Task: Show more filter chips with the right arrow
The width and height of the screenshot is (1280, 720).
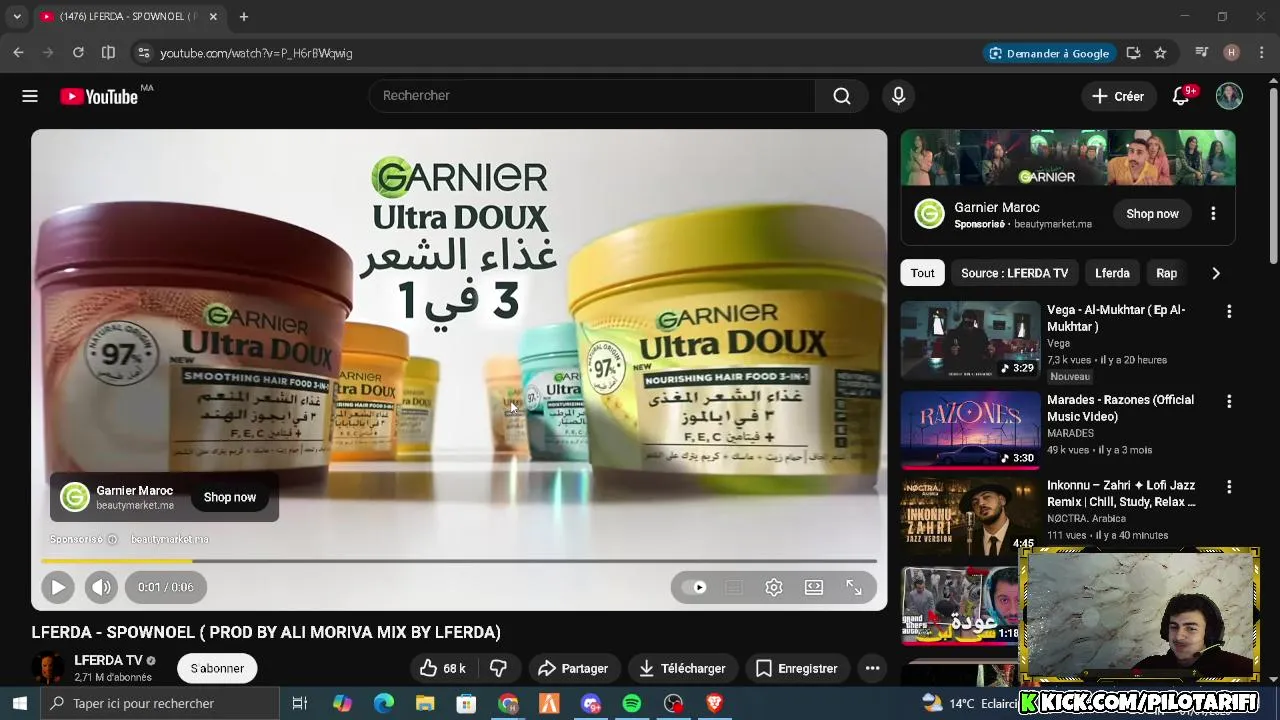Action: pos(1216,273)
